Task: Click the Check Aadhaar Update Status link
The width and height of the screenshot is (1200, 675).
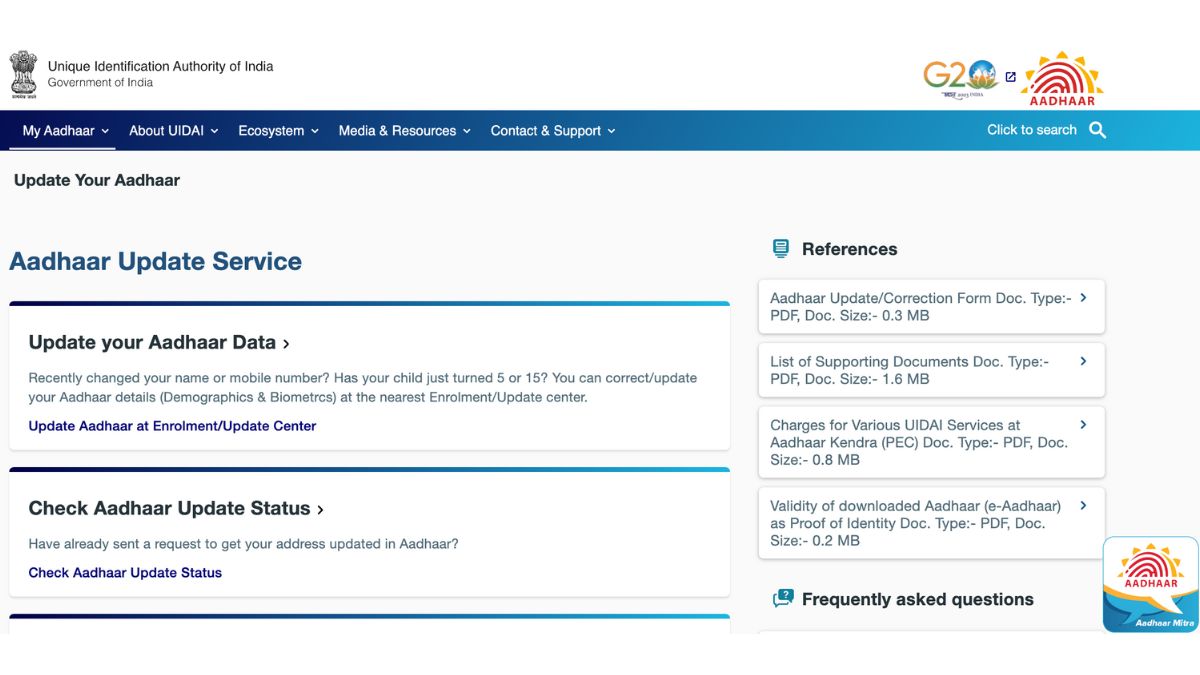Action: pos(125,573)
